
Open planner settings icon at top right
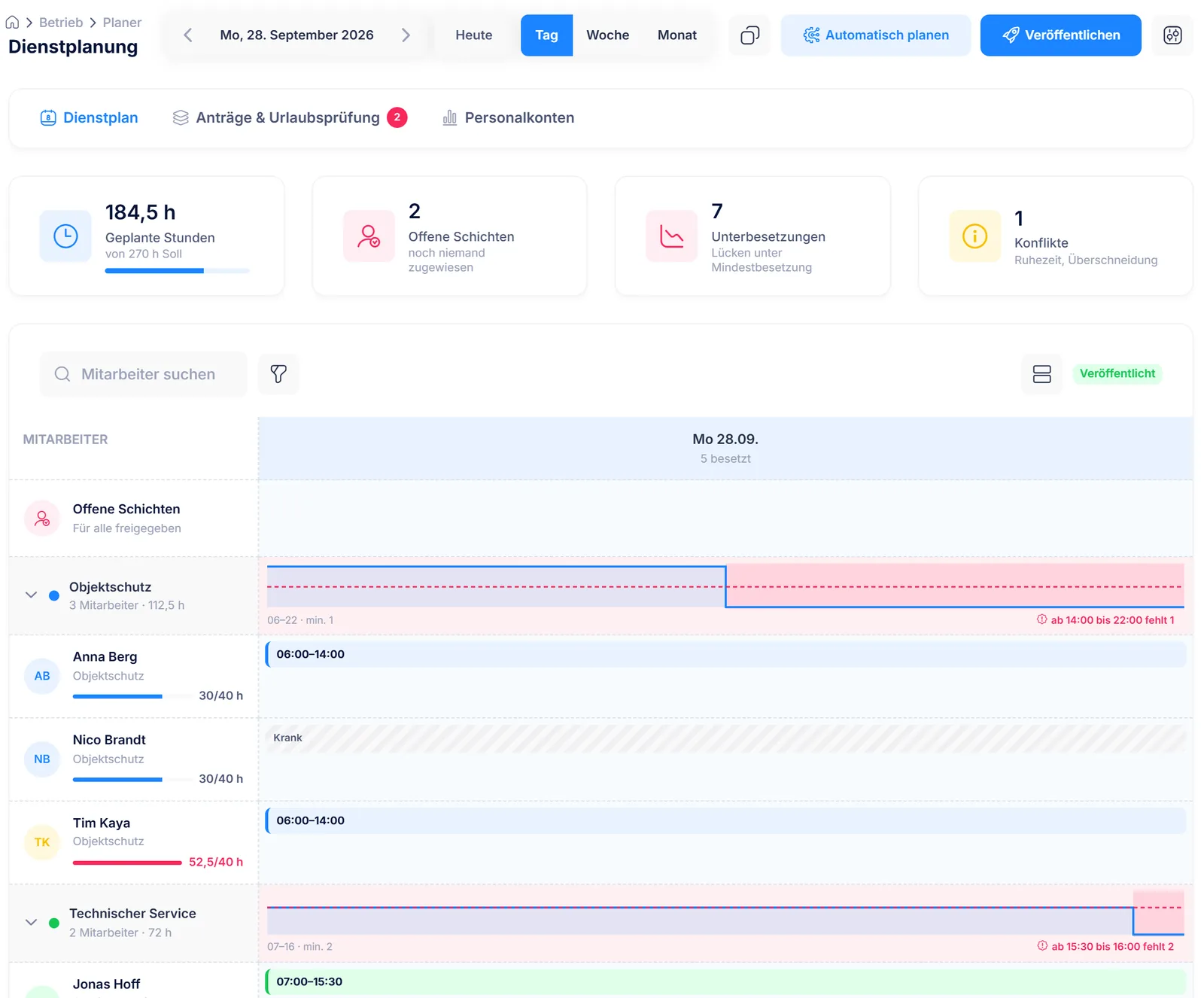pos(1172,35)
